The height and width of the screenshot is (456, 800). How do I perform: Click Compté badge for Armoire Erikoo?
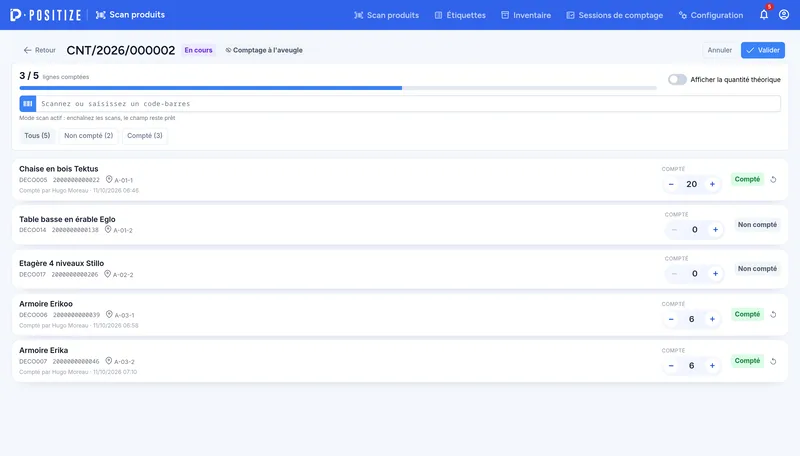pyautogui.click(x=747, y=314)
